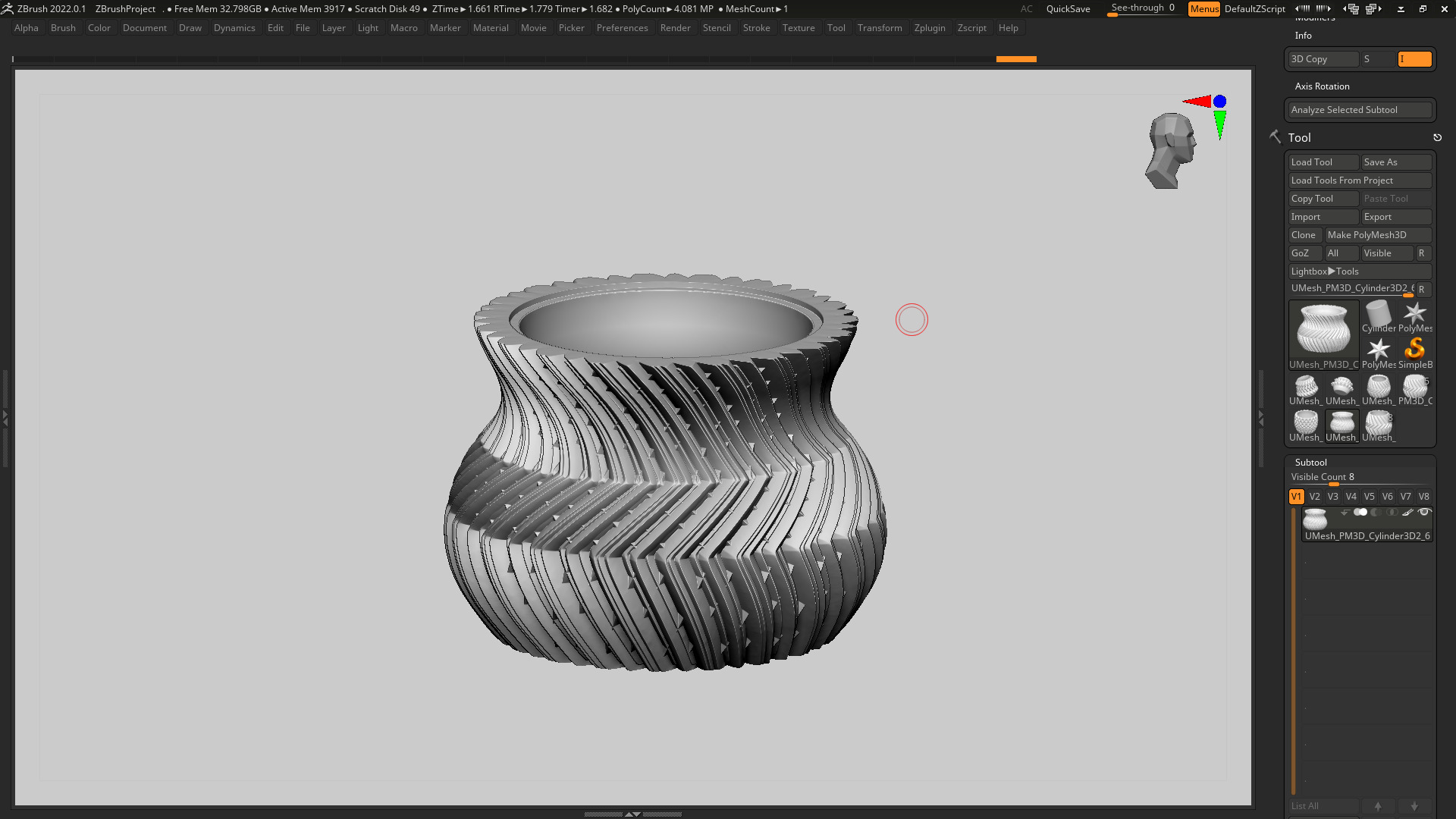The width and height of the screenshot is (1456, 819).
Task: Click the Export button
Action: click(x=1397, y=217)
